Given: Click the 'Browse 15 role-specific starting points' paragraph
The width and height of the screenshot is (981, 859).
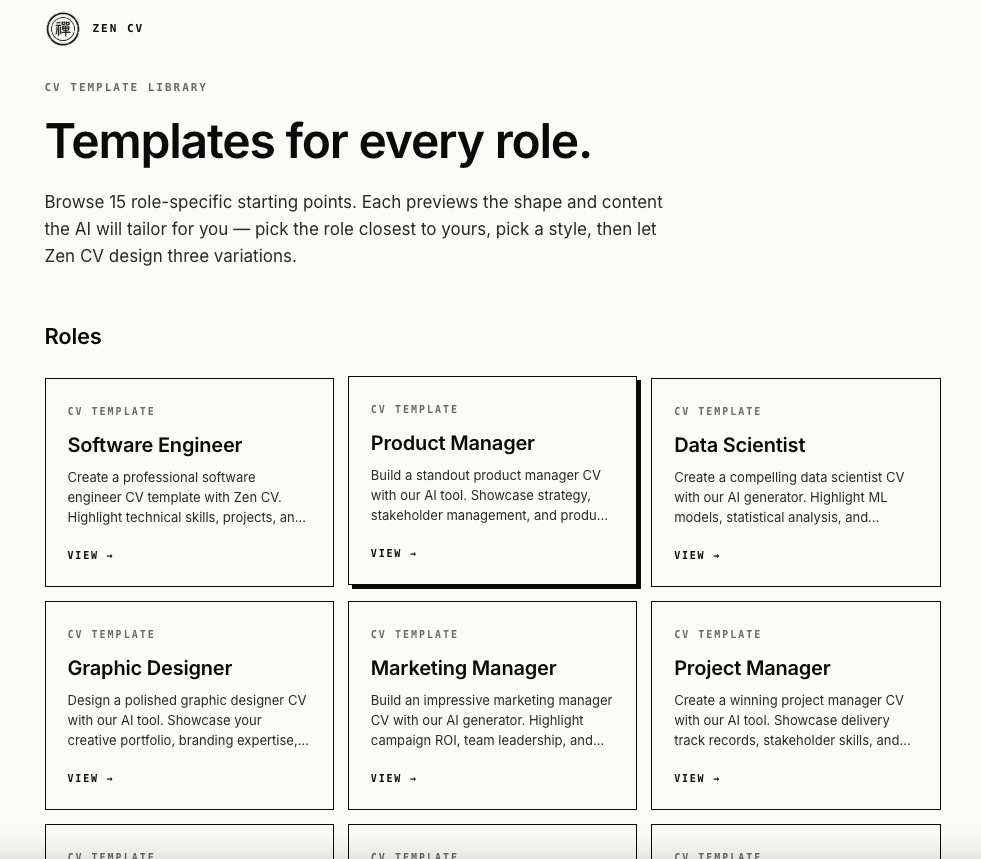Looking at the screenshot, I should (353, 229).
